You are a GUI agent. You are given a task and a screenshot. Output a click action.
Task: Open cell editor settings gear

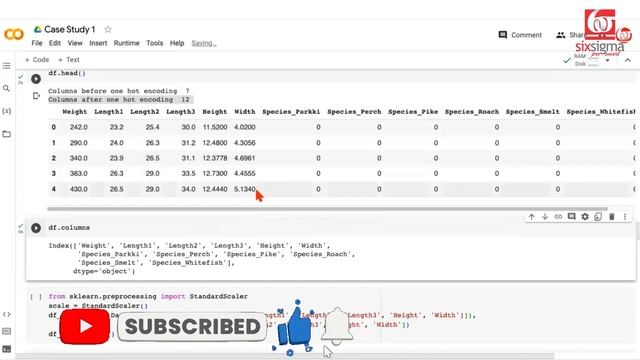[585, 217]
